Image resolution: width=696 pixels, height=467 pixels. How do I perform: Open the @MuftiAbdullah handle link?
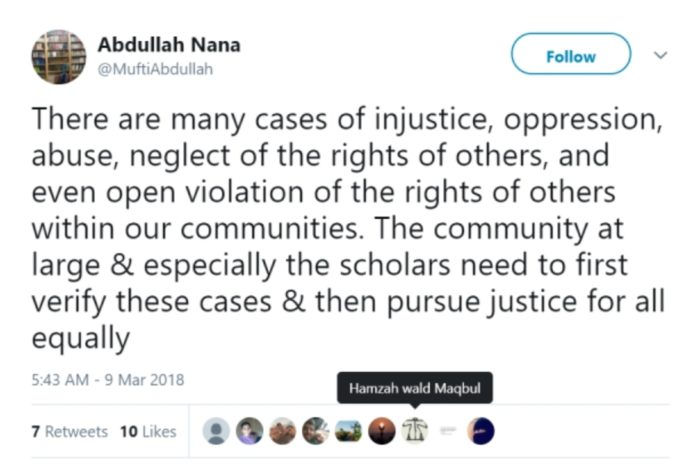[x=155, y=69]
